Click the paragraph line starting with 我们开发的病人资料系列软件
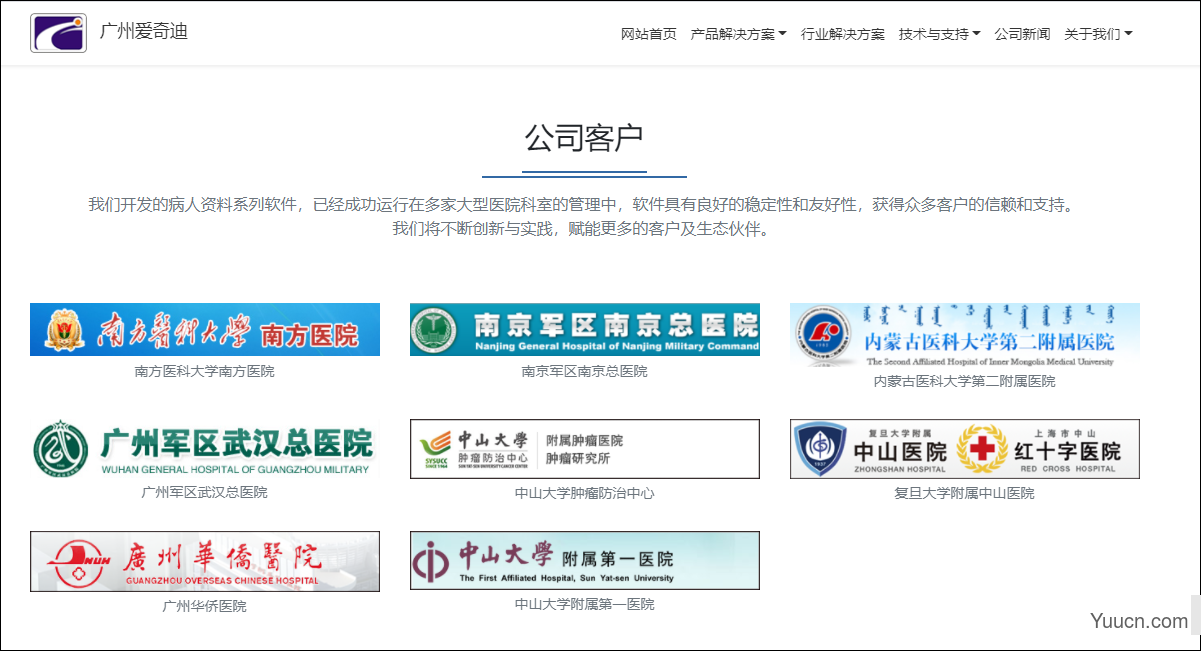Screen dimensions: 1201x651 [584, 204]
